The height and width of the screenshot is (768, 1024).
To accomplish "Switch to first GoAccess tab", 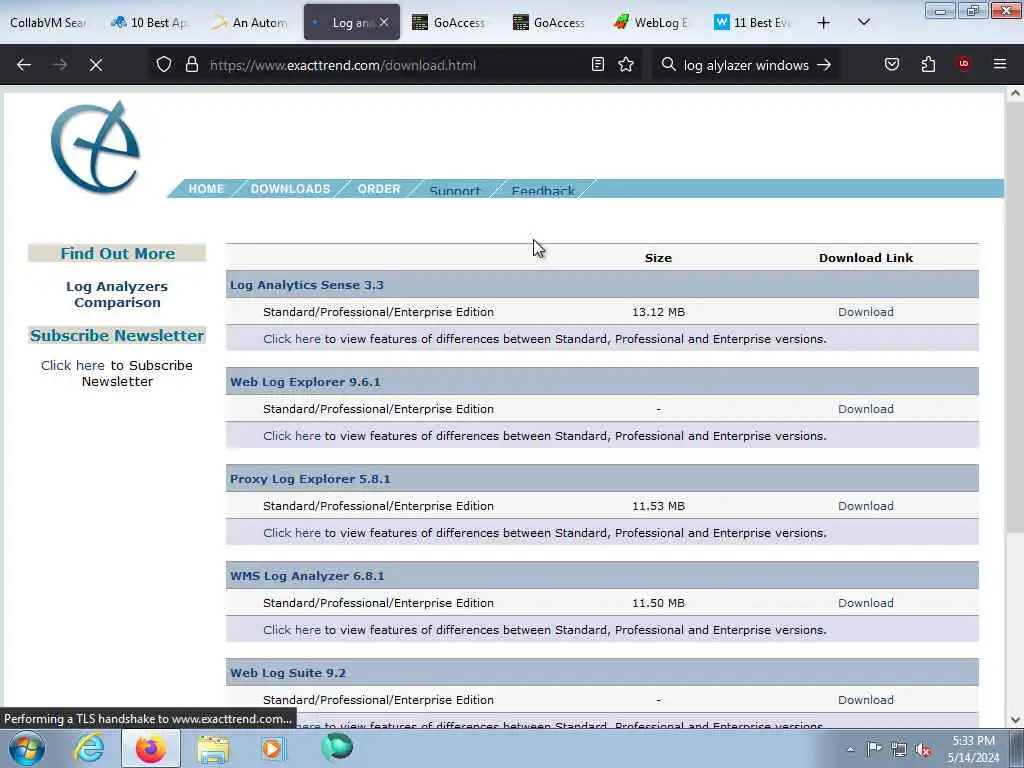I will [450, 22].
